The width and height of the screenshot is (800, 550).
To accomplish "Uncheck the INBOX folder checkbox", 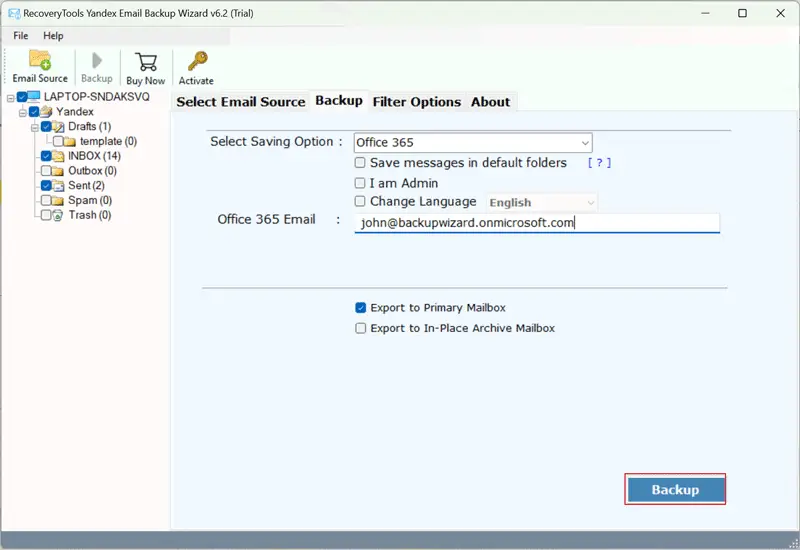I will click(46, 156).
